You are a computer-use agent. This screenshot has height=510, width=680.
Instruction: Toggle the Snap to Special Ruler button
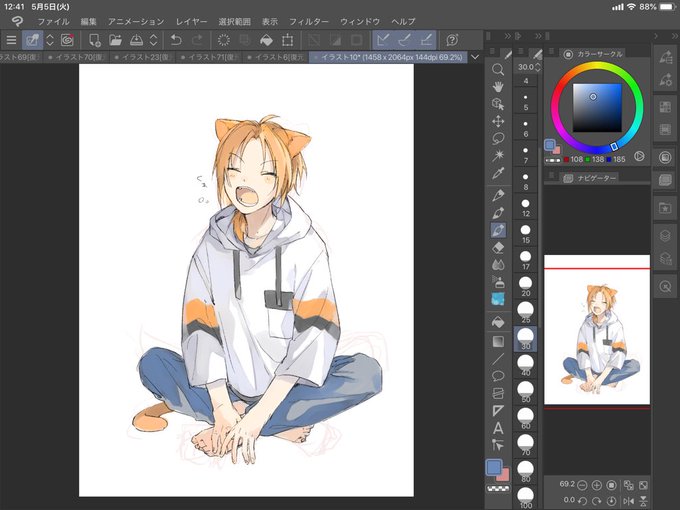404,40
